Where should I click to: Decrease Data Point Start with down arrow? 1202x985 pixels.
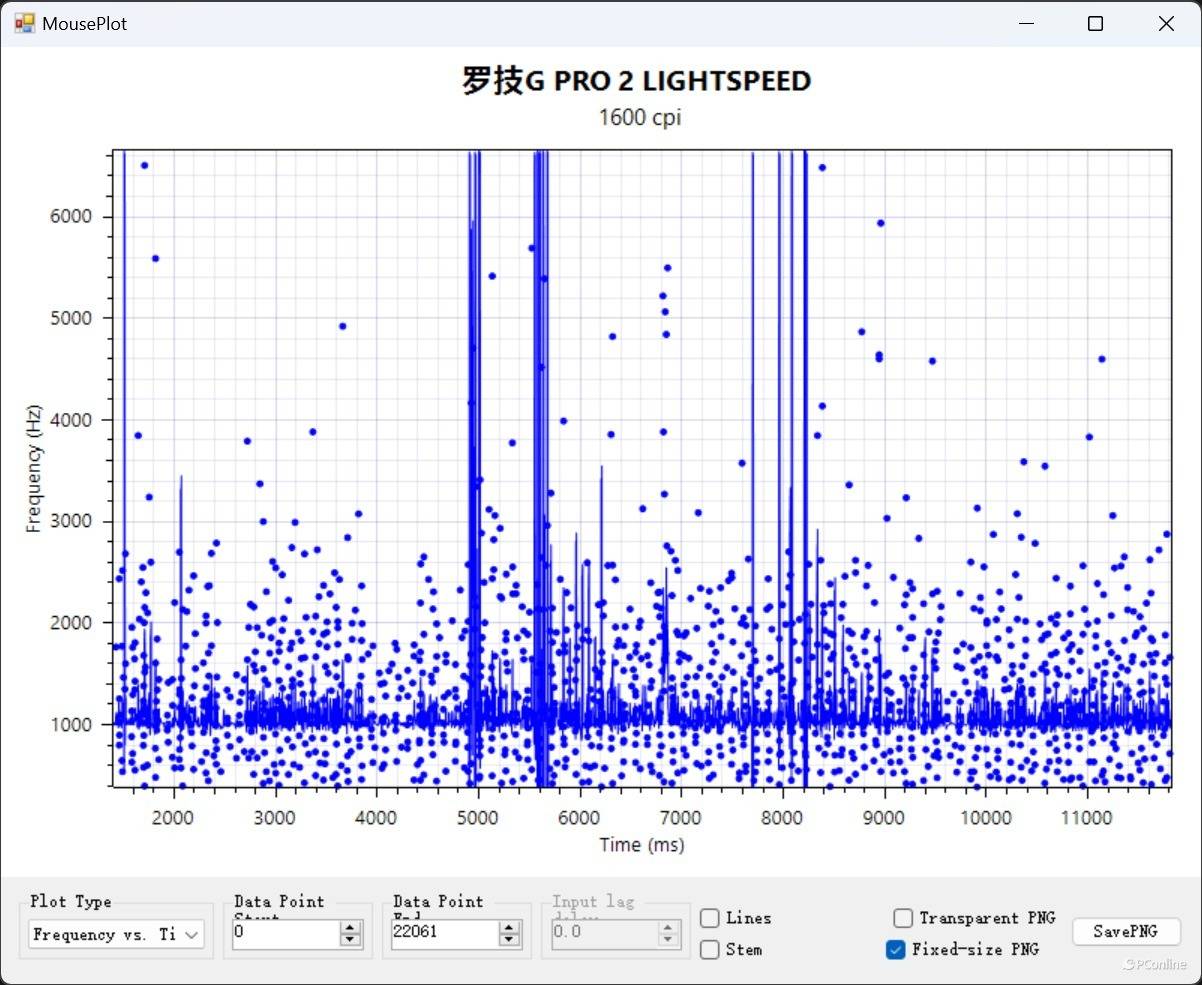[350, 940]
